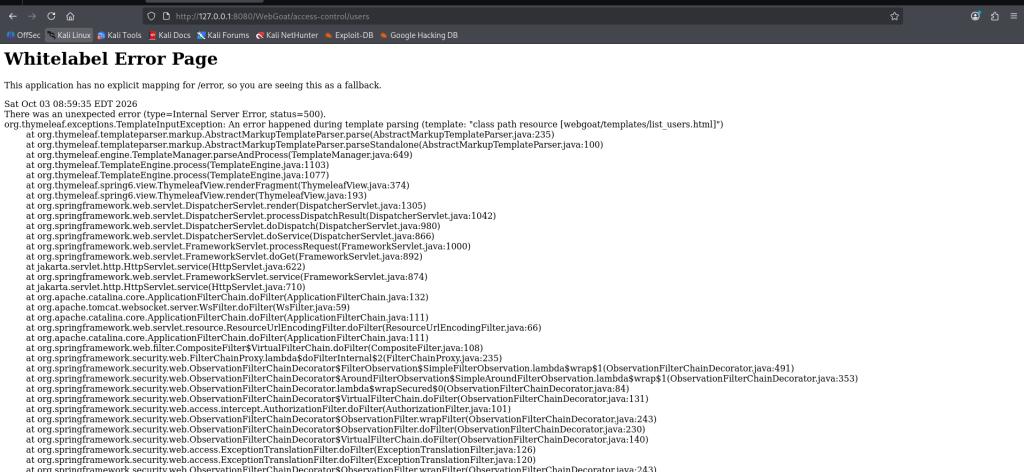Open the browser home page
1024x472 pixels.
[x=71, y=16]
